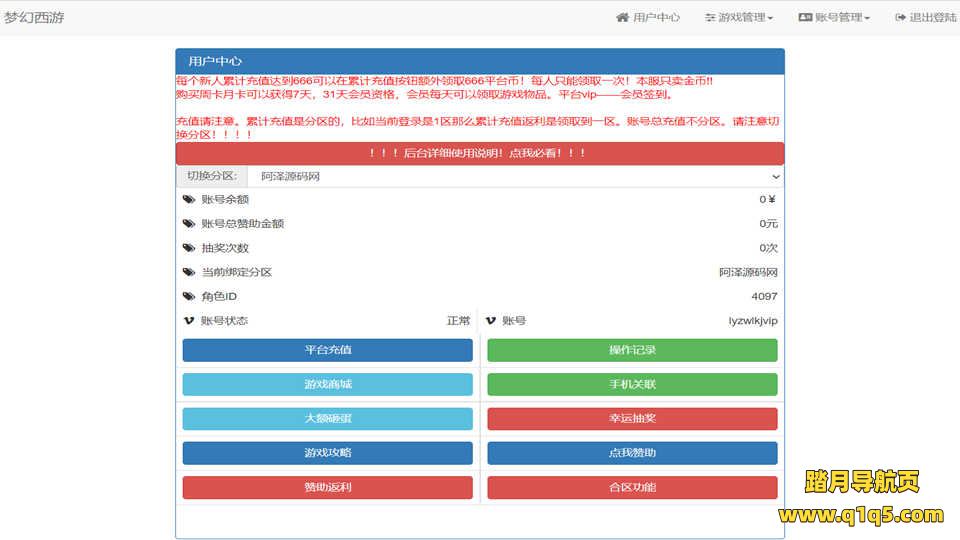The image size is (960, 540).
Task: Click the 平台充值 button
Action: [x=327, y=350]
